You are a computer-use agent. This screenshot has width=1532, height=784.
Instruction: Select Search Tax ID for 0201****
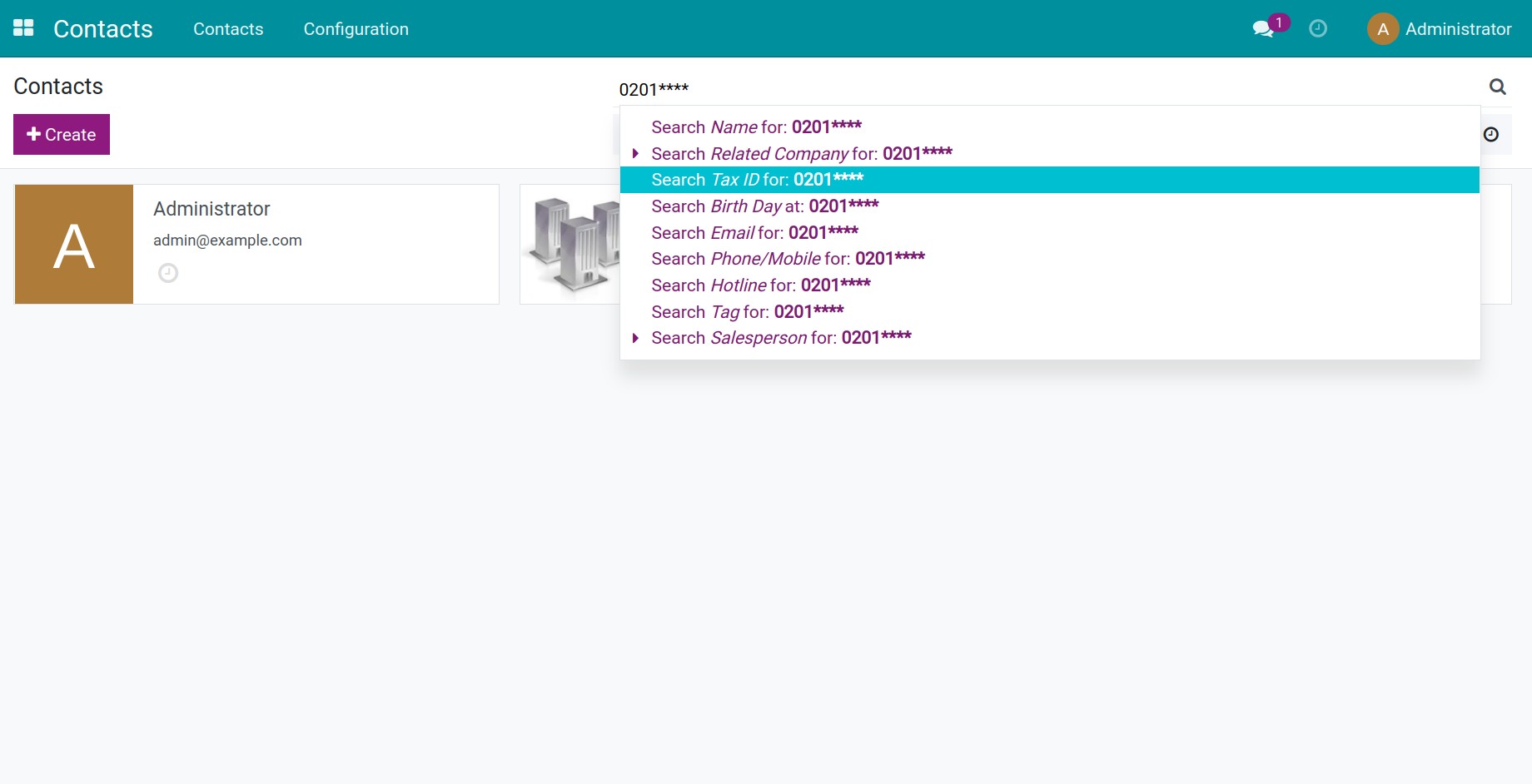point(757,180)
